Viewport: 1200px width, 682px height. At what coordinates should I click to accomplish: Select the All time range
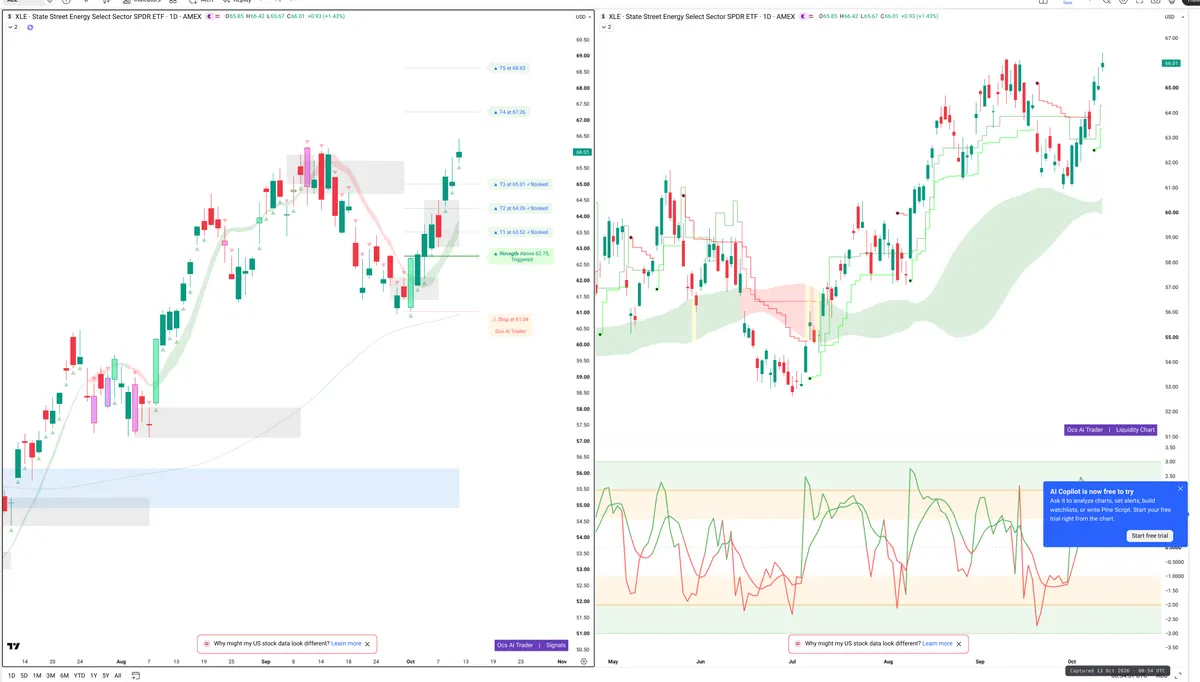pos(118,676)
